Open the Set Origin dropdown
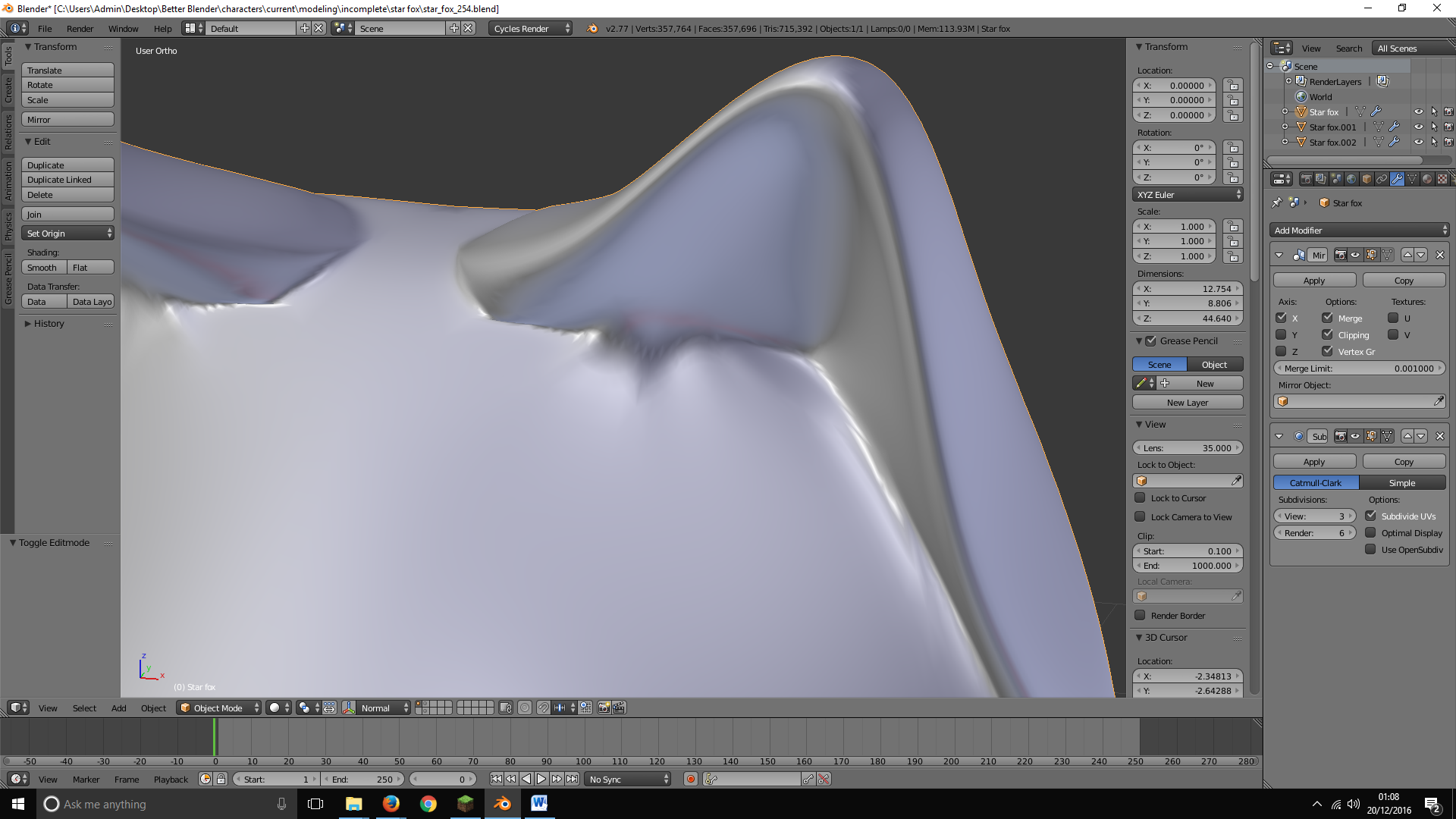Viewport: 1456px width, 819px height. [67, 233]
